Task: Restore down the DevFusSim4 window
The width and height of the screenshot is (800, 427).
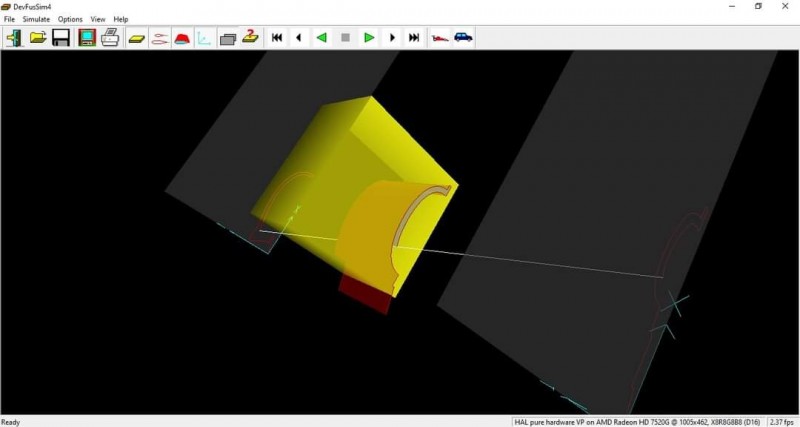Action: pos(759,7)
